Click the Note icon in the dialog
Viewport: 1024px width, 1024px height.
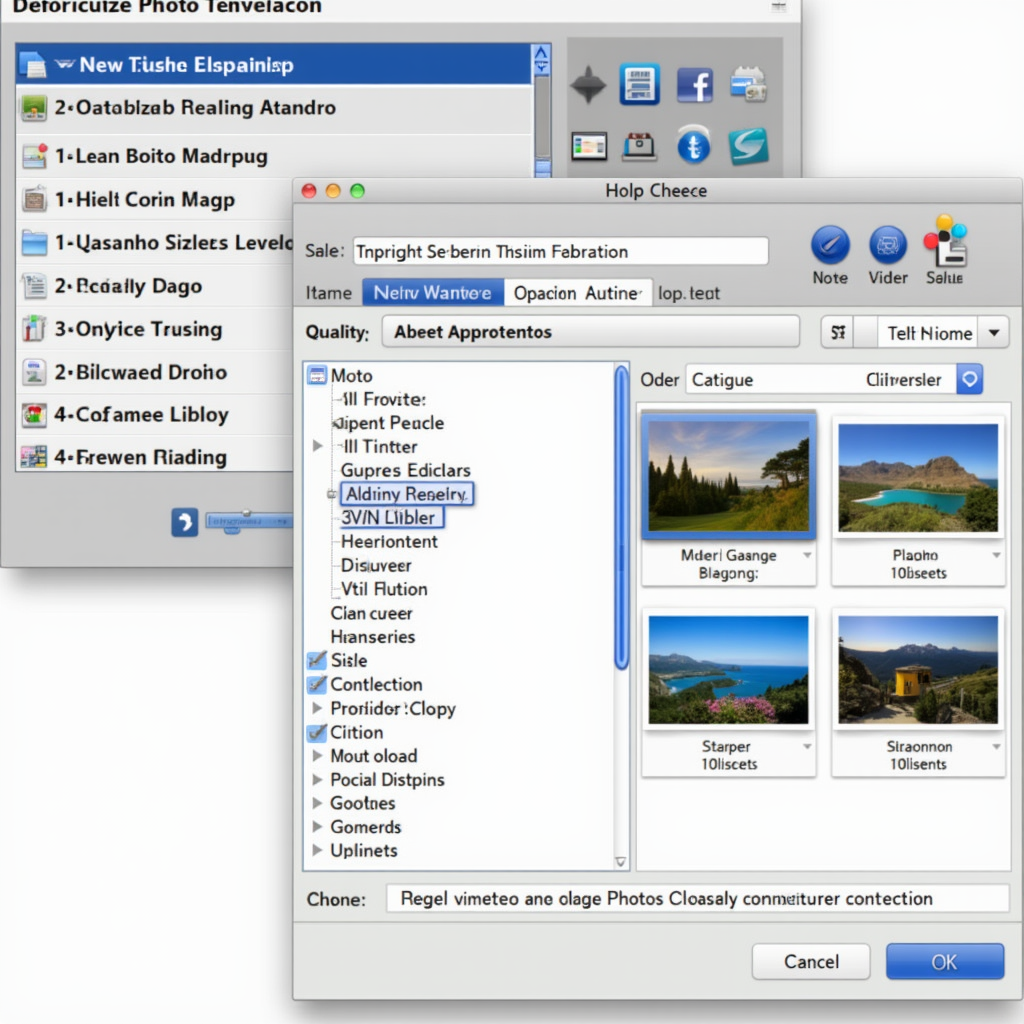click(829, 243)
